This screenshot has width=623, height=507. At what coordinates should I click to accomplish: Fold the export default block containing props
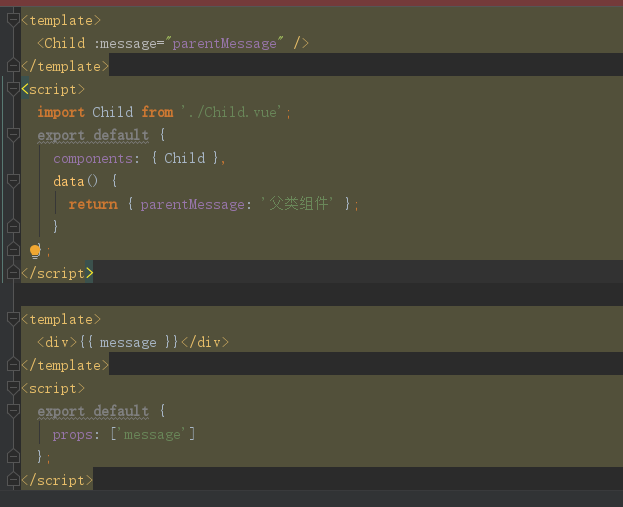13,410
